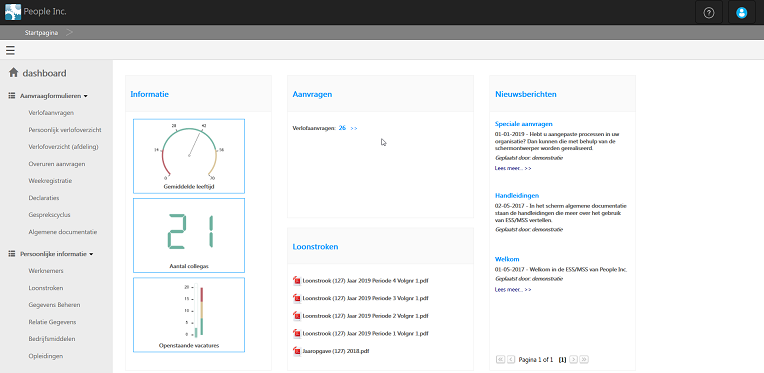Go to next news page arrow
The height and width of the screenshot is (373, 764).
click(573, 359)
